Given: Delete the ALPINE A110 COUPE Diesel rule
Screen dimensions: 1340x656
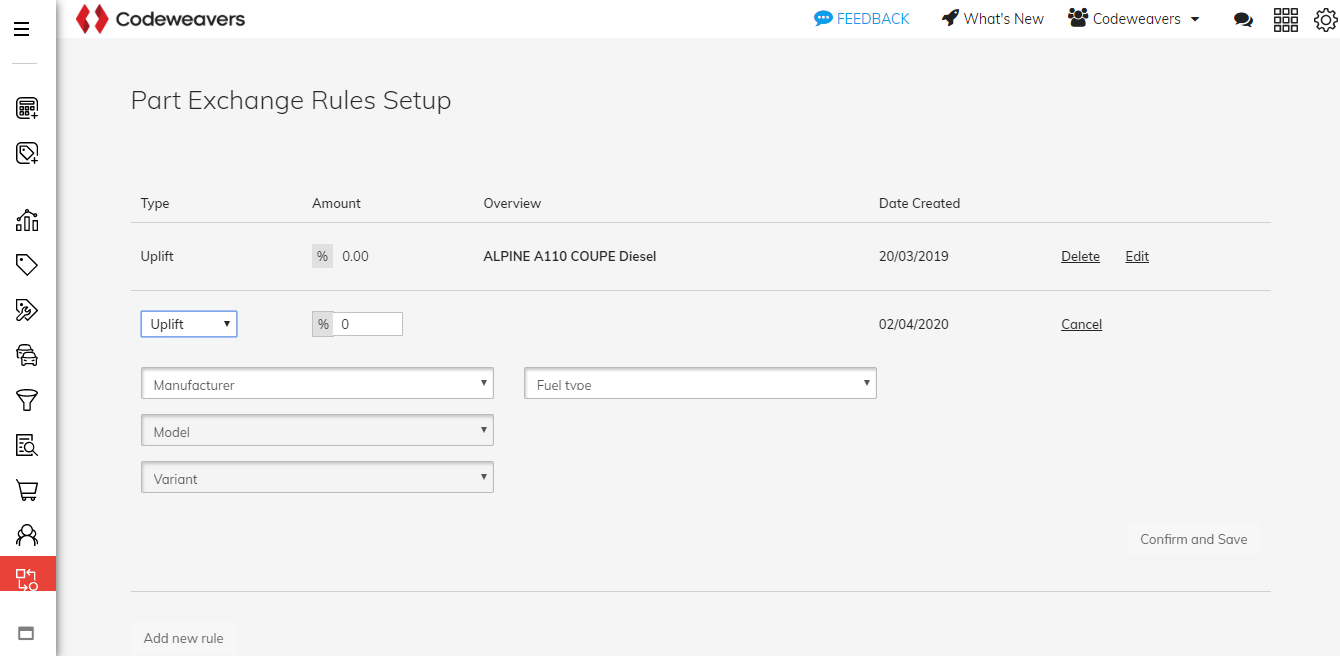Looking at the screenshot, I should pyautogui.click(x=1080, y=257).
